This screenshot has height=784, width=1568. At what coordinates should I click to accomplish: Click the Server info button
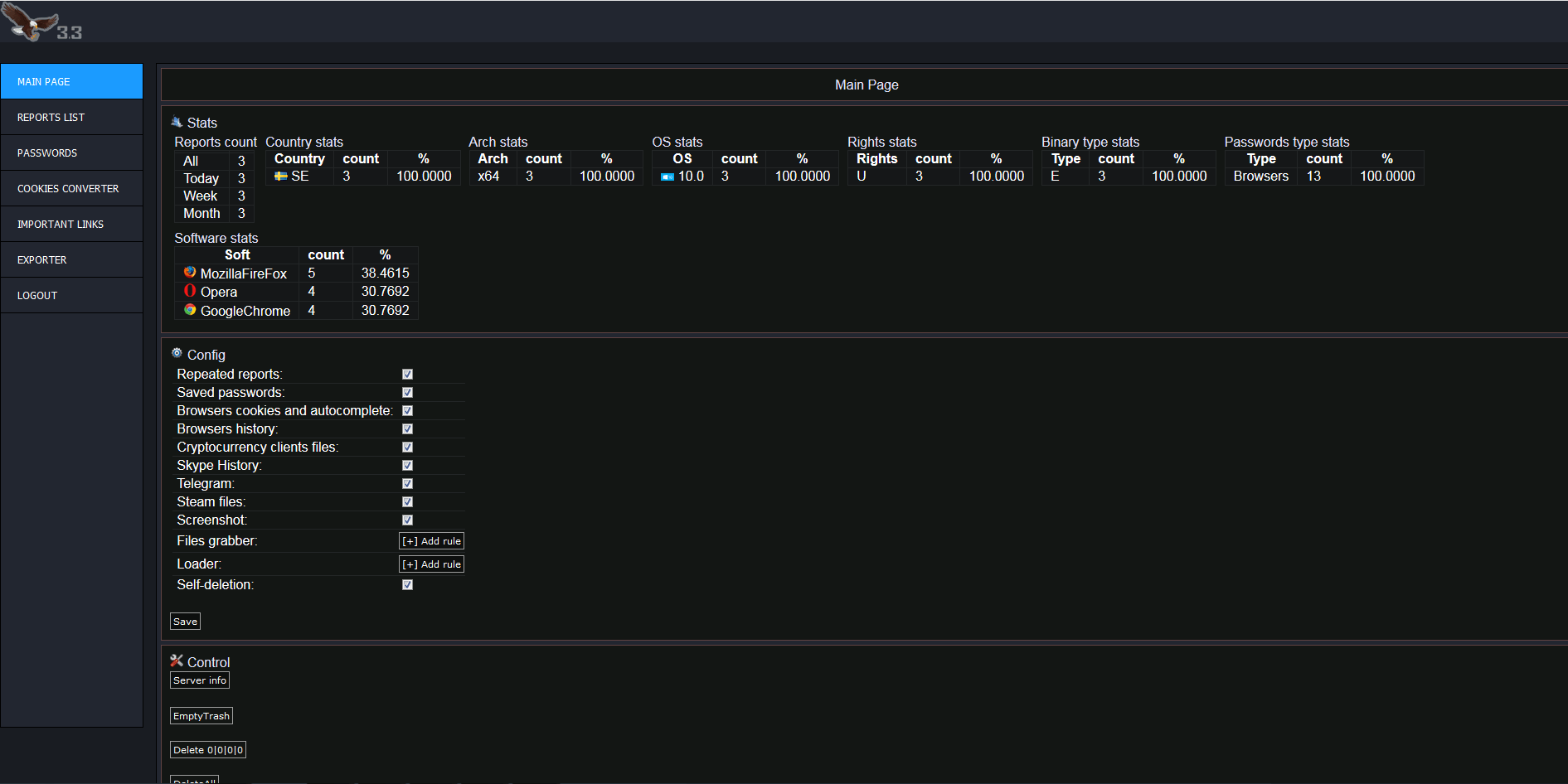click(200, 680)
